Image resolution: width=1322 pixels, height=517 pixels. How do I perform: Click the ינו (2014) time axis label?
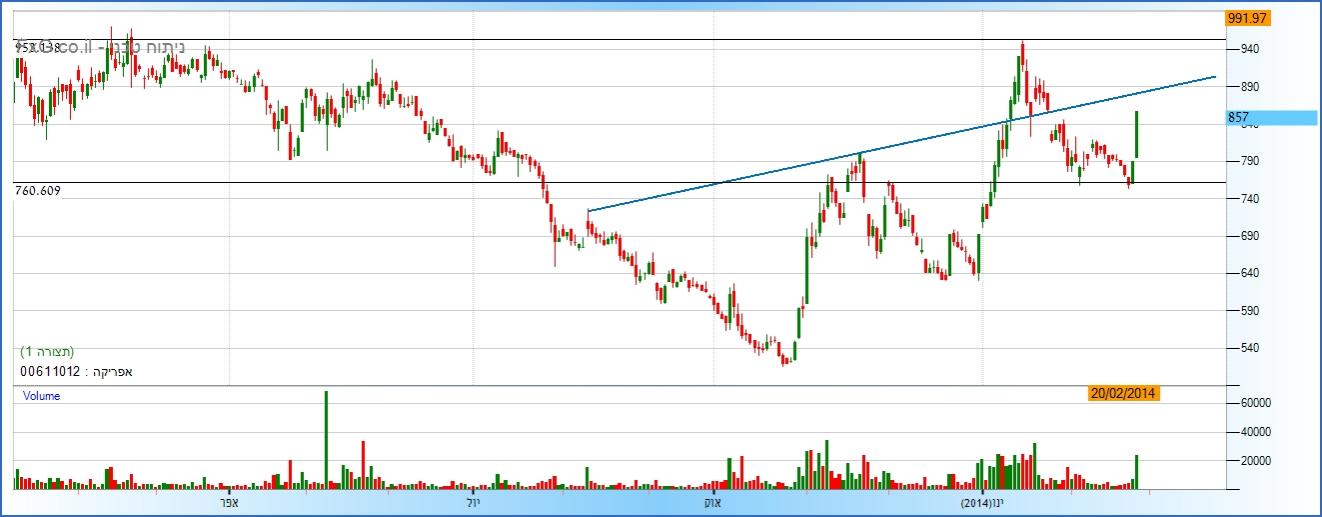[x=982, y=502]
